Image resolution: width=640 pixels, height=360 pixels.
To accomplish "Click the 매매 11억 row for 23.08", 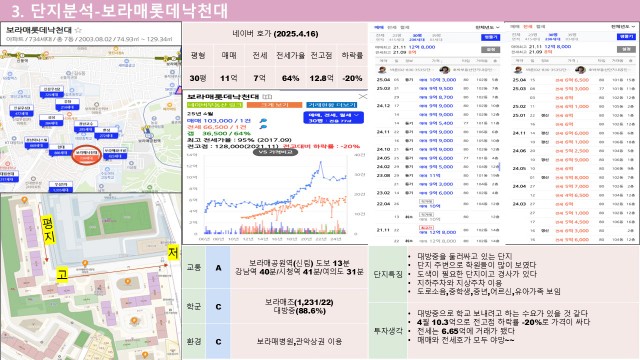I will coord(438,176).
